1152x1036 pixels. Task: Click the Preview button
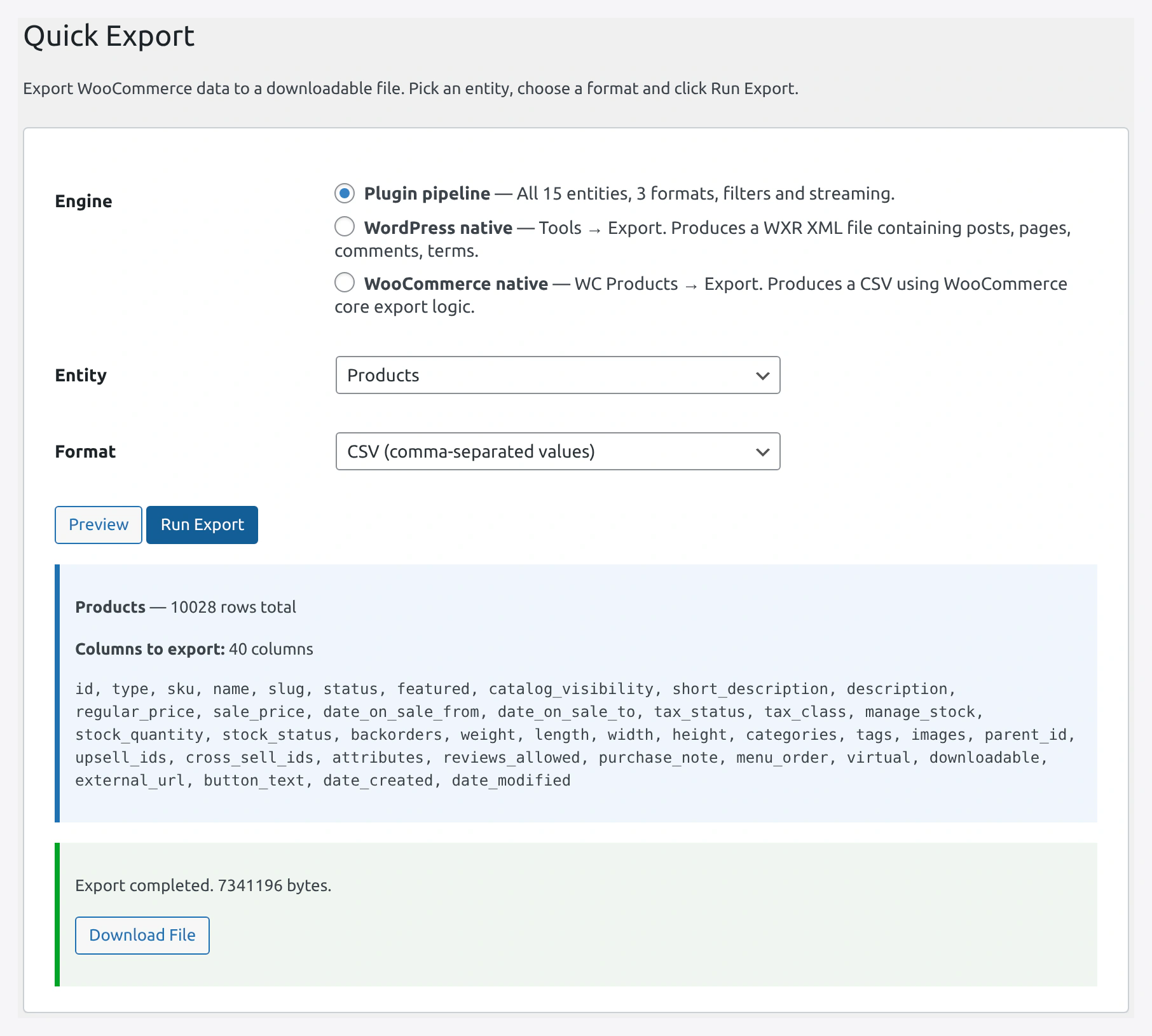coord(99,525)
